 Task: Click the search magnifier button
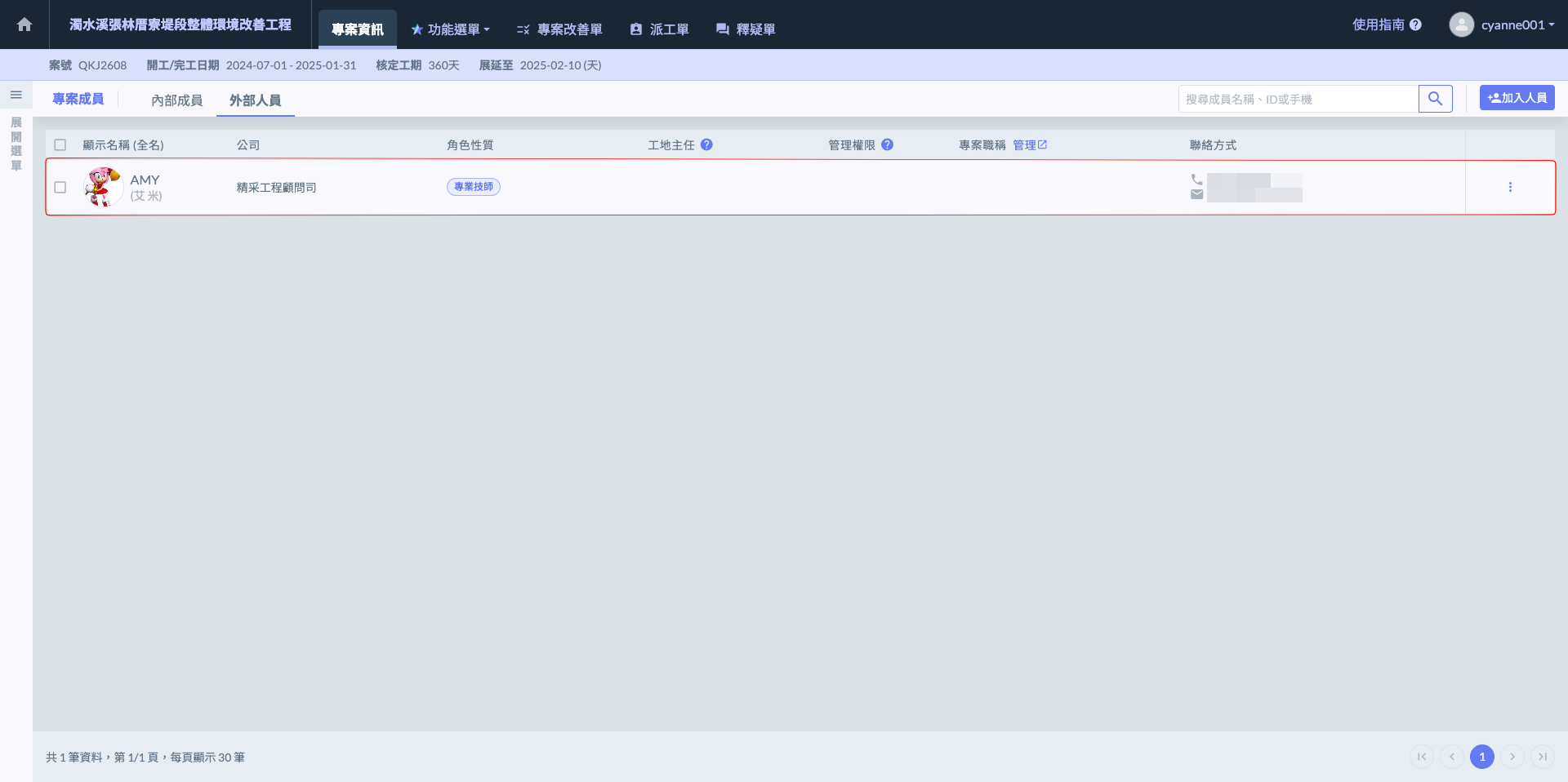click(x=1435, y=99)
